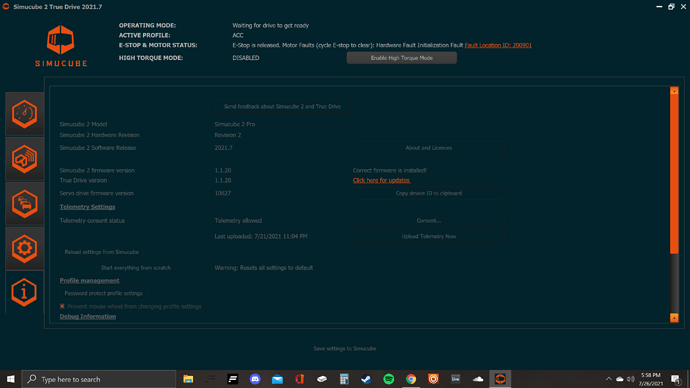Select the info sidebar icon
Image resolution: width=690 pixels, height=388 pixels.
click(x=25, y=292)
